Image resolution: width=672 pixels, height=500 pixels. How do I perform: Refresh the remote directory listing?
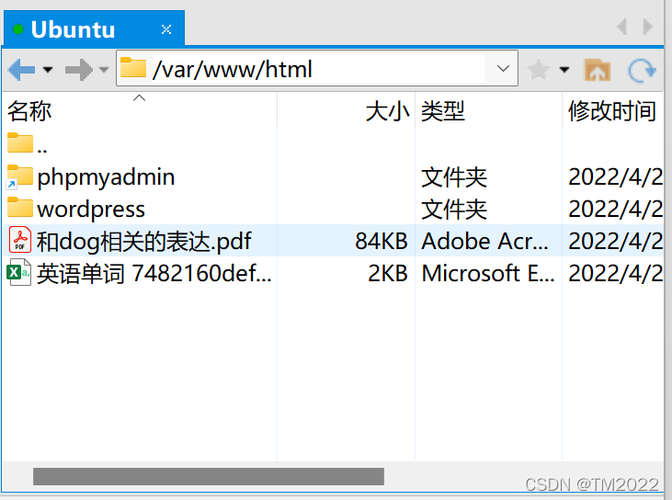click(642, 69)
